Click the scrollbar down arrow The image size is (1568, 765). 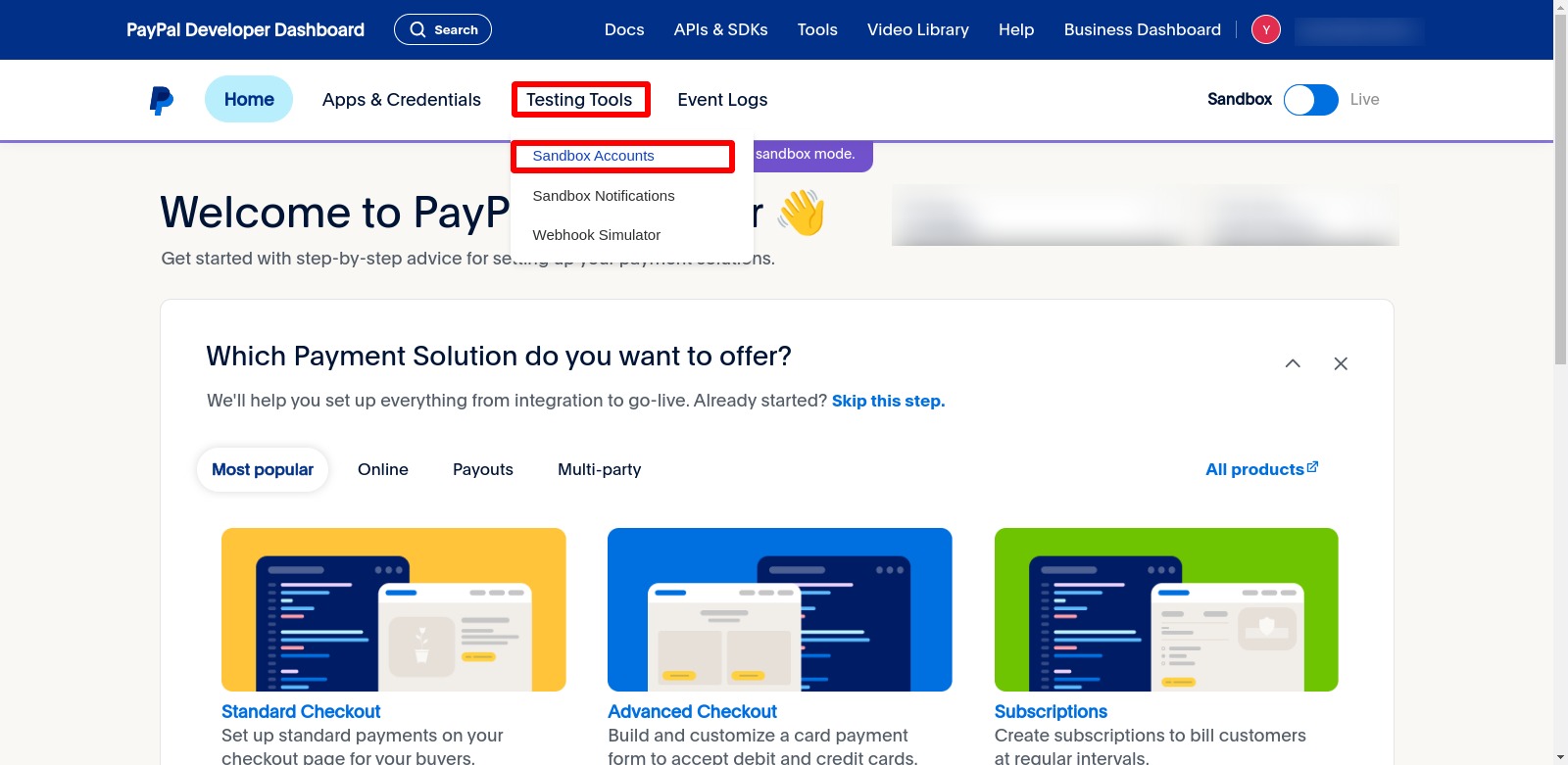pyautogui.click(x=1560, y=757)
